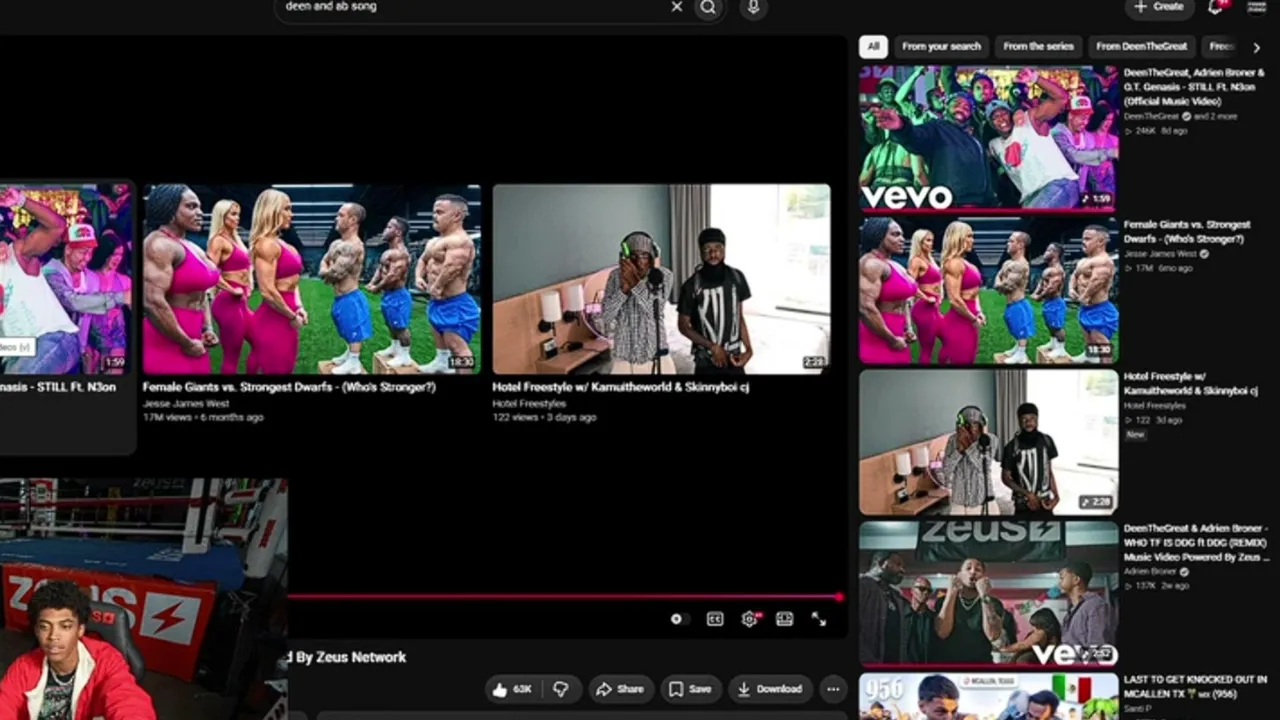Show more filter chips with the right chevron

pyautogui.click(x=1257, y=47)
